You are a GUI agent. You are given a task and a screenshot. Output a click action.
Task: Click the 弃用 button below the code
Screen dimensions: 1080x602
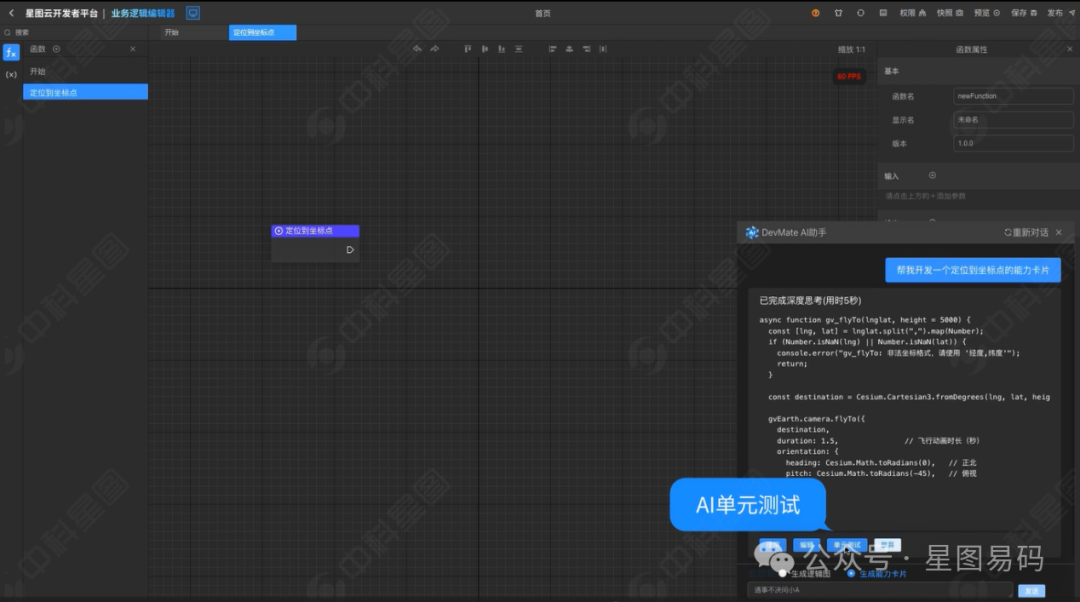click(887, 545)
